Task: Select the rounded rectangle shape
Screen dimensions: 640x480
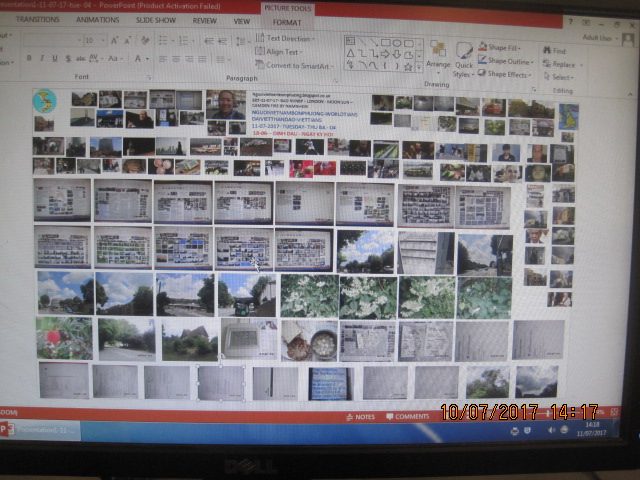Action: pos(409,43)
